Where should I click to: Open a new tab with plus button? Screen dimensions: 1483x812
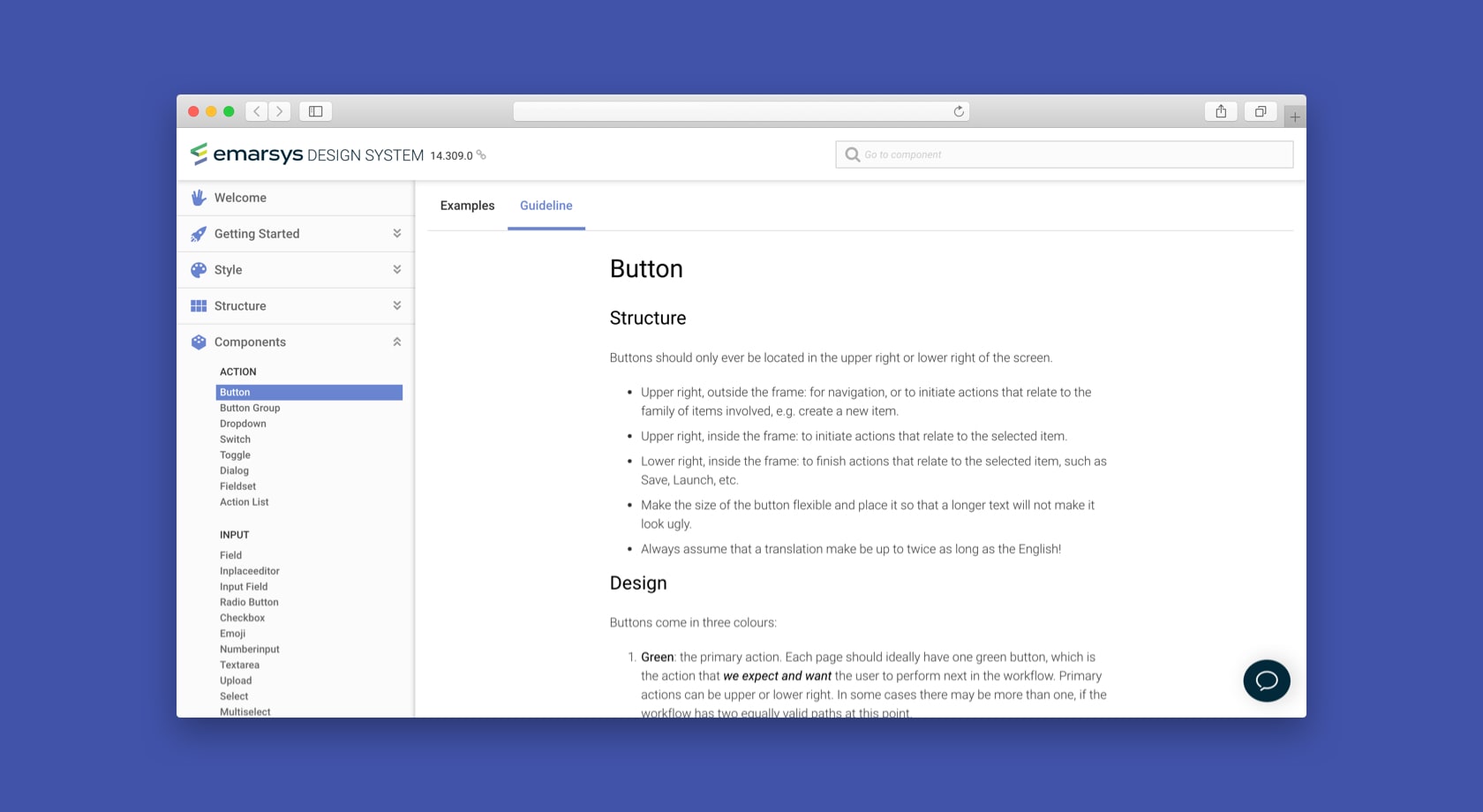[x=1294, y=117]
